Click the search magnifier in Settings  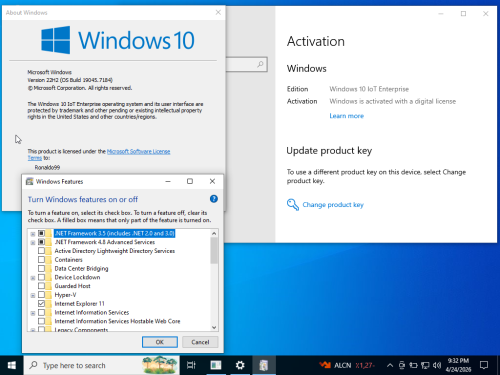(x=260, y=64)
